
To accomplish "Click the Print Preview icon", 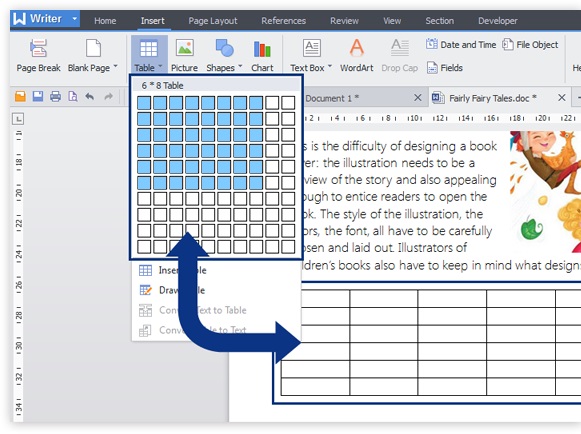I will [x=73, y=97].
